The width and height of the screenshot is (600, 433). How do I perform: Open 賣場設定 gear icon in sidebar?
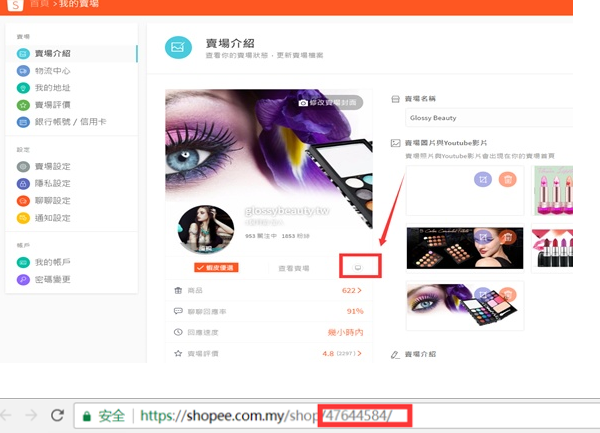pos(23,166)
